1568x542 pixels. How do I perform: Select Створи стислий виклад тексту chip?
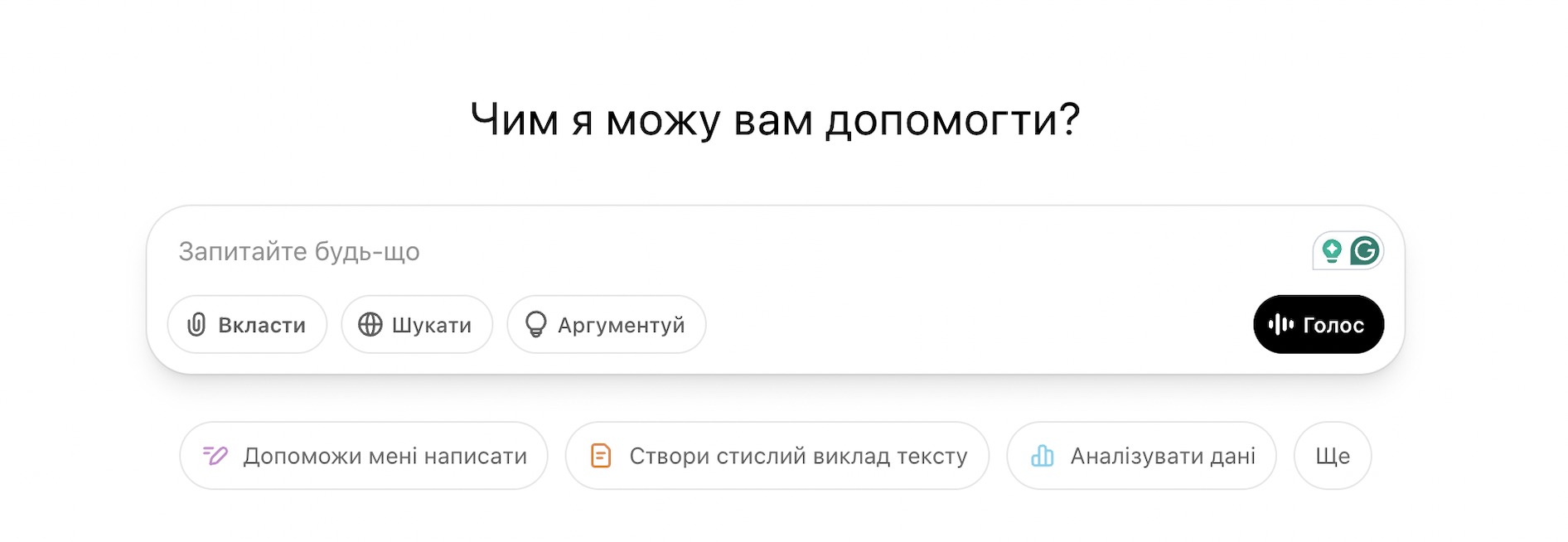click(777, 455)
